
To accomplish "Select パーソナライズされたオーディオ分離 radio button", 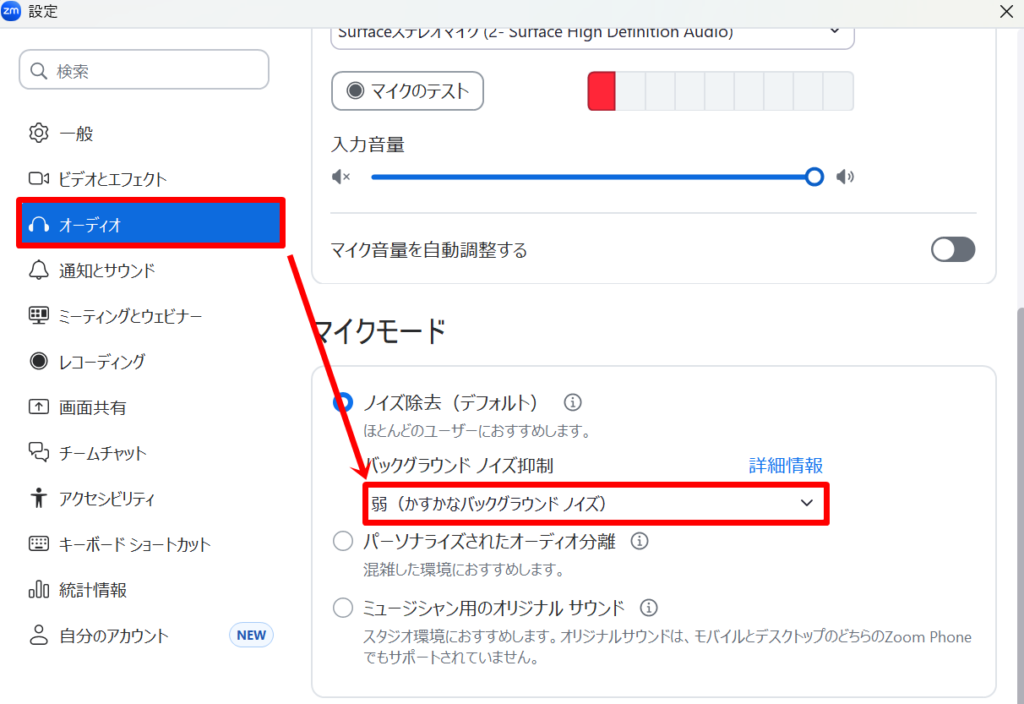I will point(343,540).
